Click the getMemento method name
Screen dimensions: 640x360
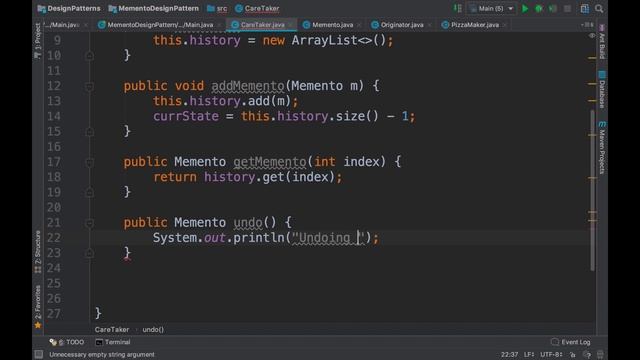(x=269, y=162)
